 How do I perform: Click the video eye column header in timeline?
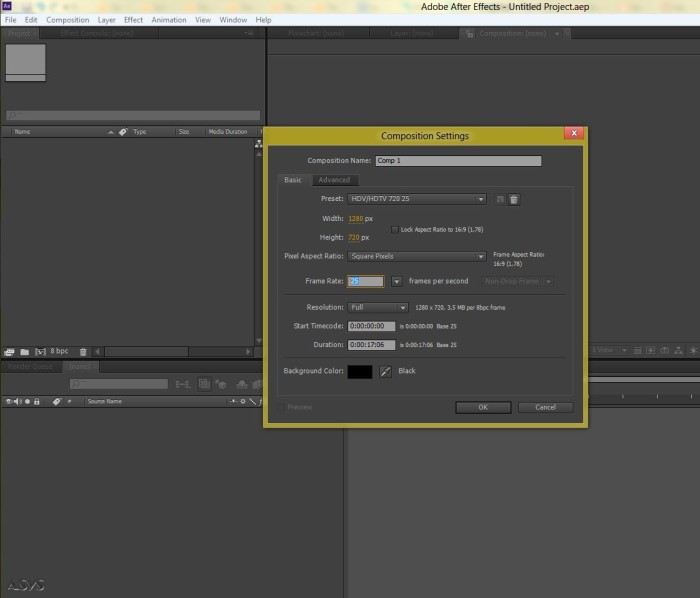(8, 402)
